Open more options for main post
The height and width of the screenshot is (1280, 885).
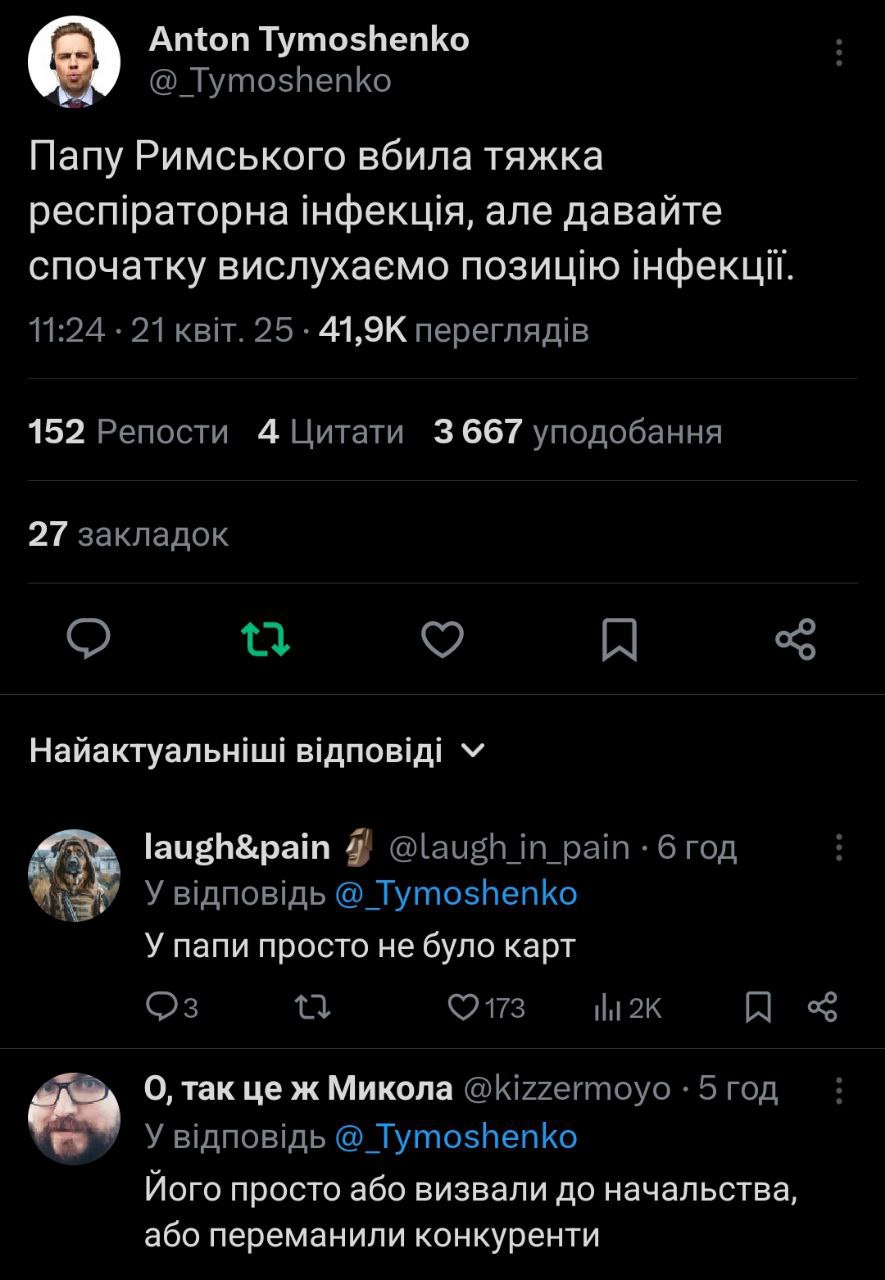(x=838, y=52)
